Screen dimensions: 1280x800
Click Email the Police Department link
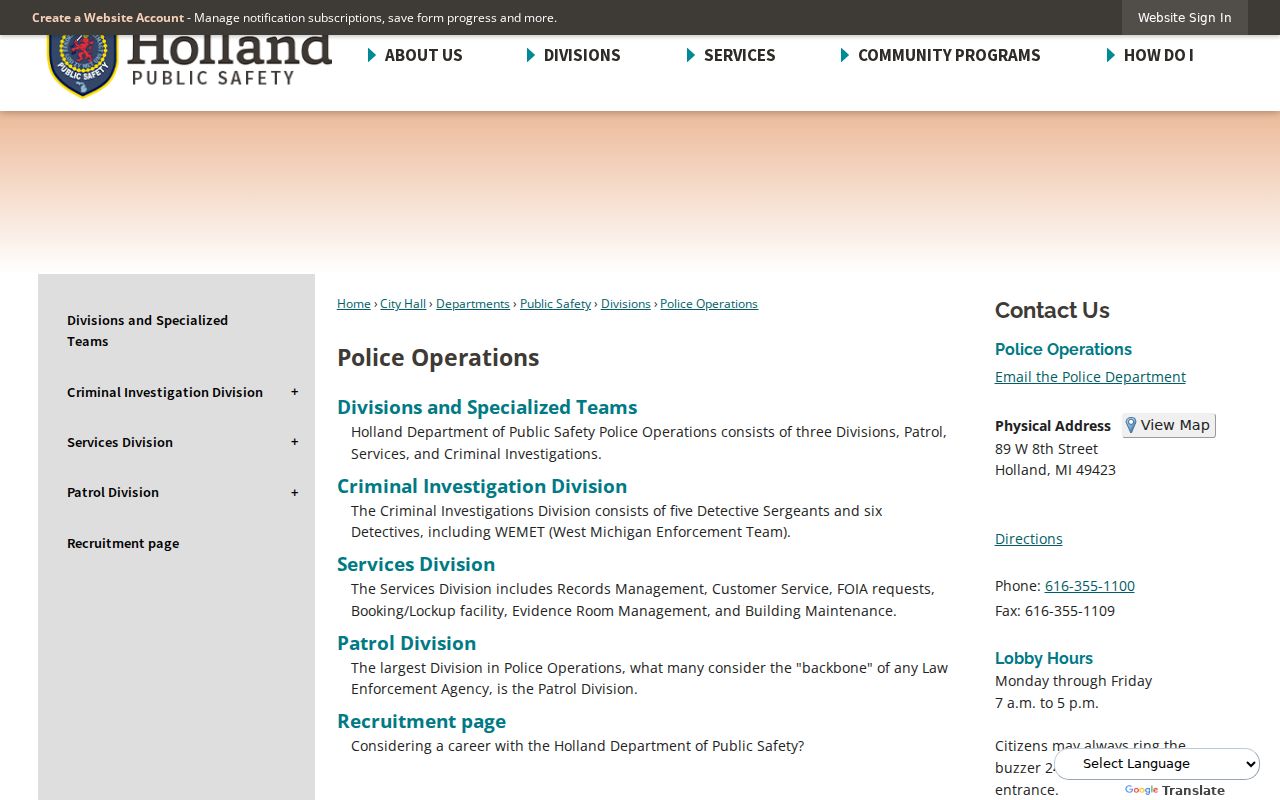click(x=1090, y=377)
